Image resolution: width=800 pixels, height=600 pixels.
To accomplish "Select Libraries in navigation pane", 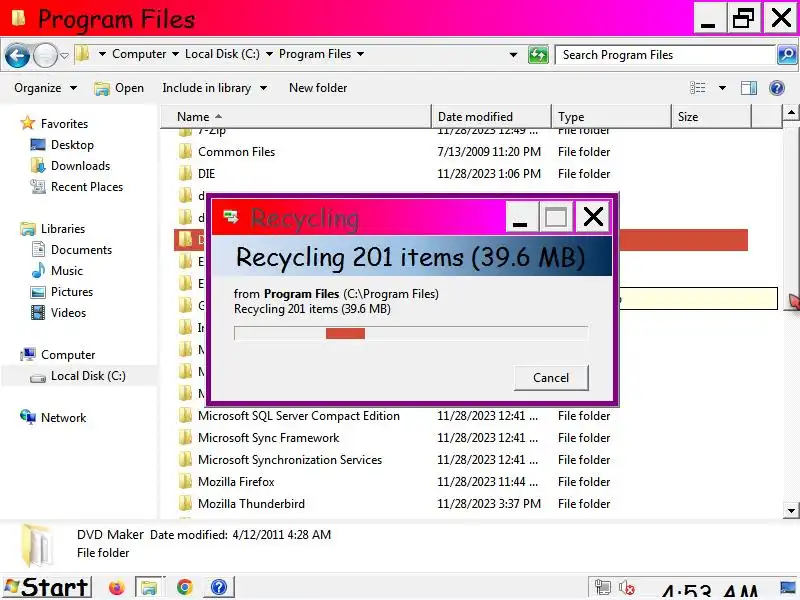I will click(x=63, y=229).
